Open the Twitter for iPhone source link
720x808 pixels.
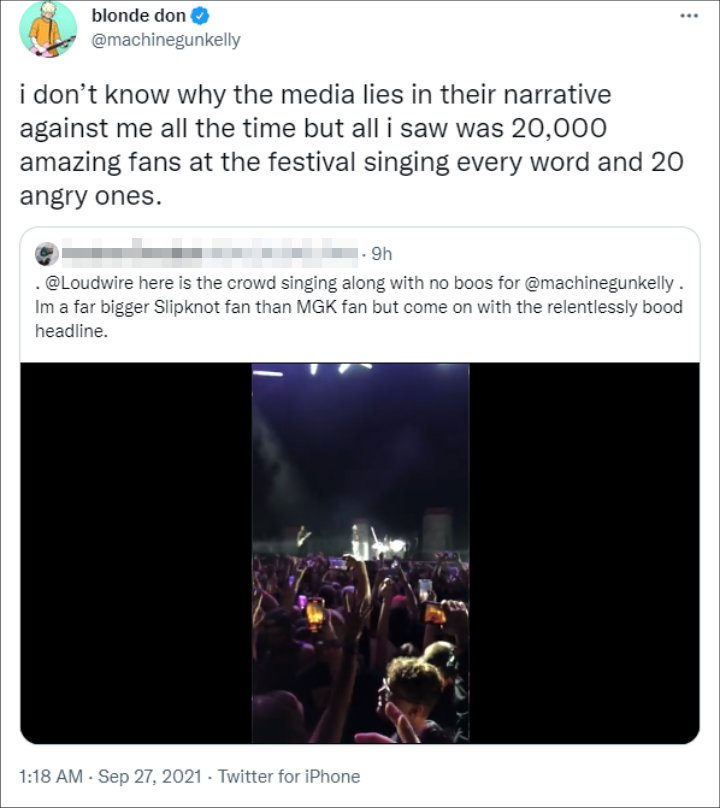click(x=288, y=776)
